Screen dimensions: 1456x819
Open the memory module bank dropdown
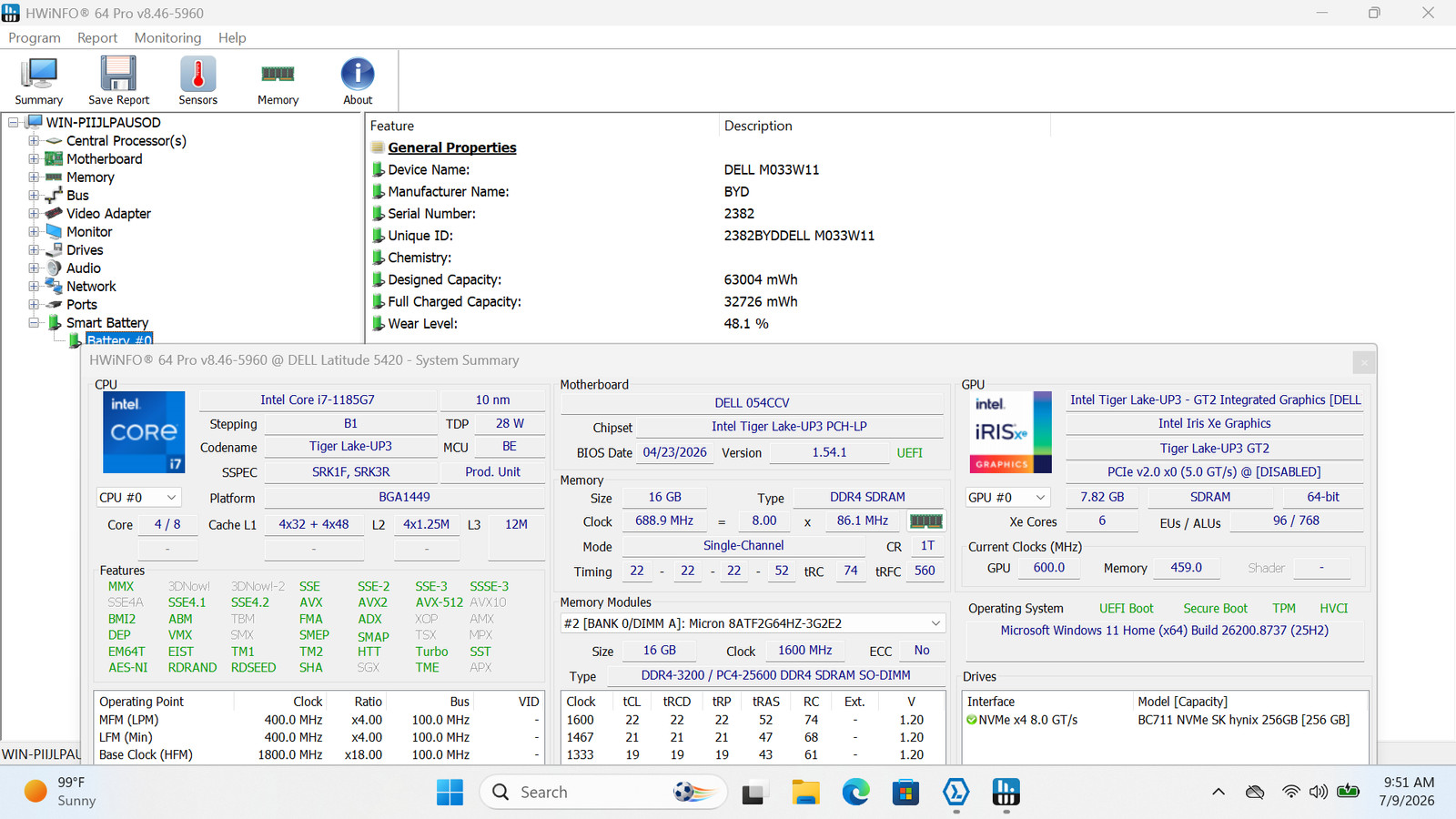click(x=753, y=623)
